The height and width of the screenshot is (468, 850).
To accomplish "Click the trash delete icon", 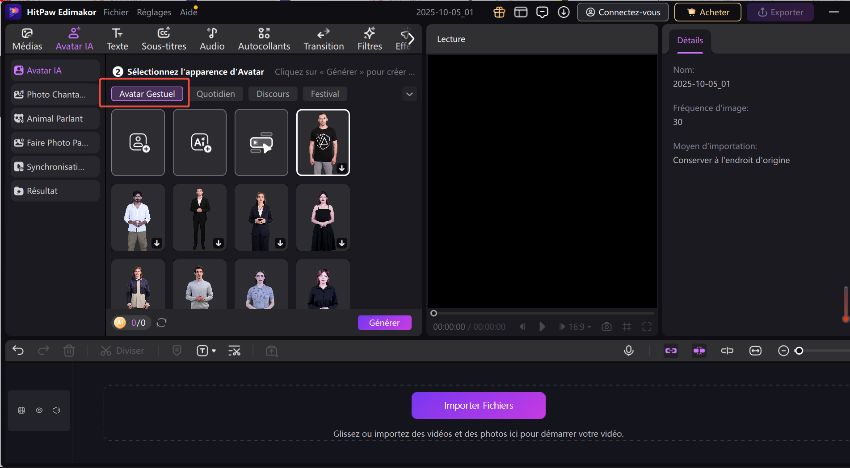I will tap(69, 351).
